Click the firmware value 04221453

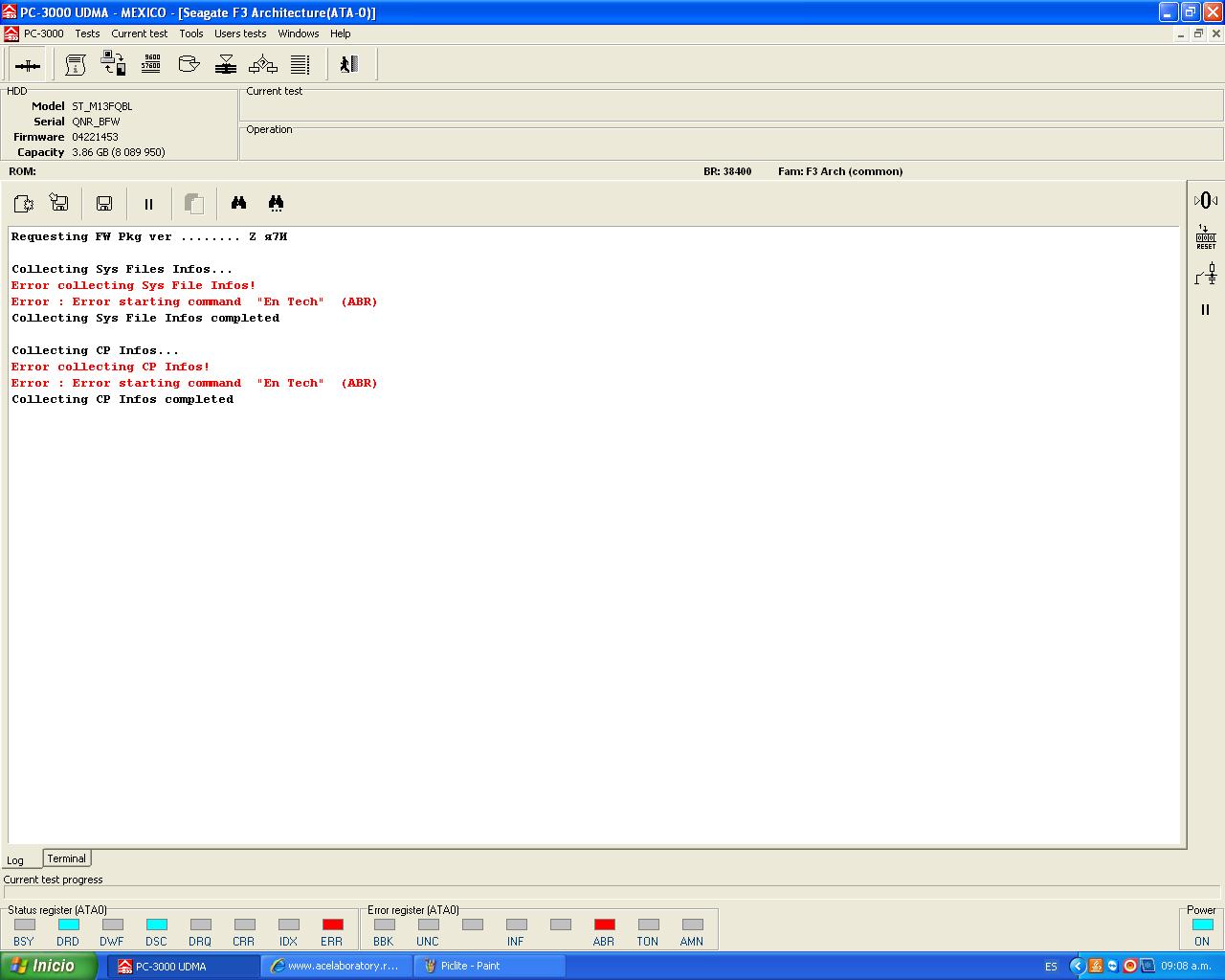point(95,137)
